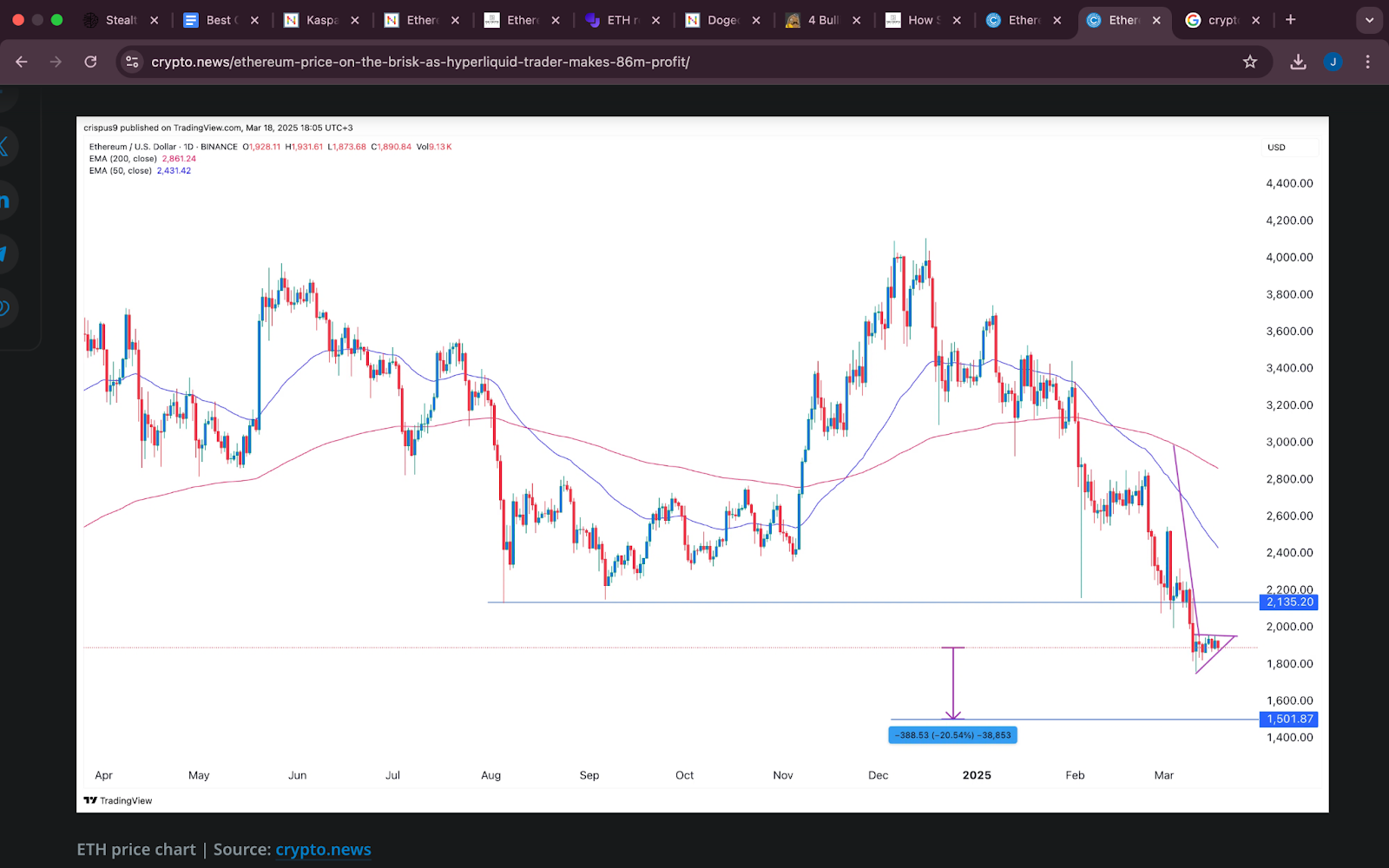The image size is (1389, 868).
Task: Click the copy link share icon
Action: coord(4,308)
